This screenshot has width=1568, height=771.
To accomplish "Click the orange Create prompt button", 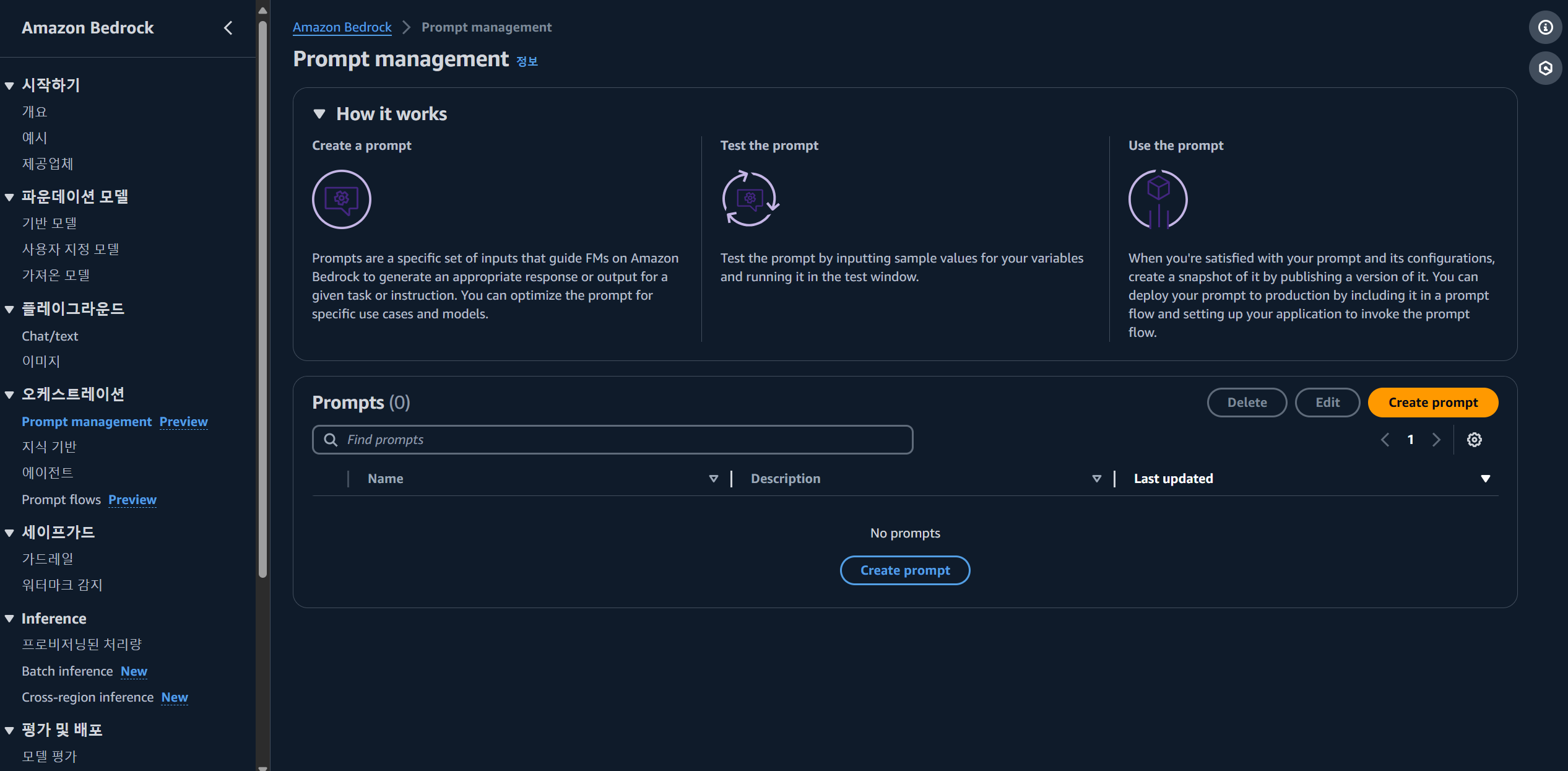I will coord(1432,403).
